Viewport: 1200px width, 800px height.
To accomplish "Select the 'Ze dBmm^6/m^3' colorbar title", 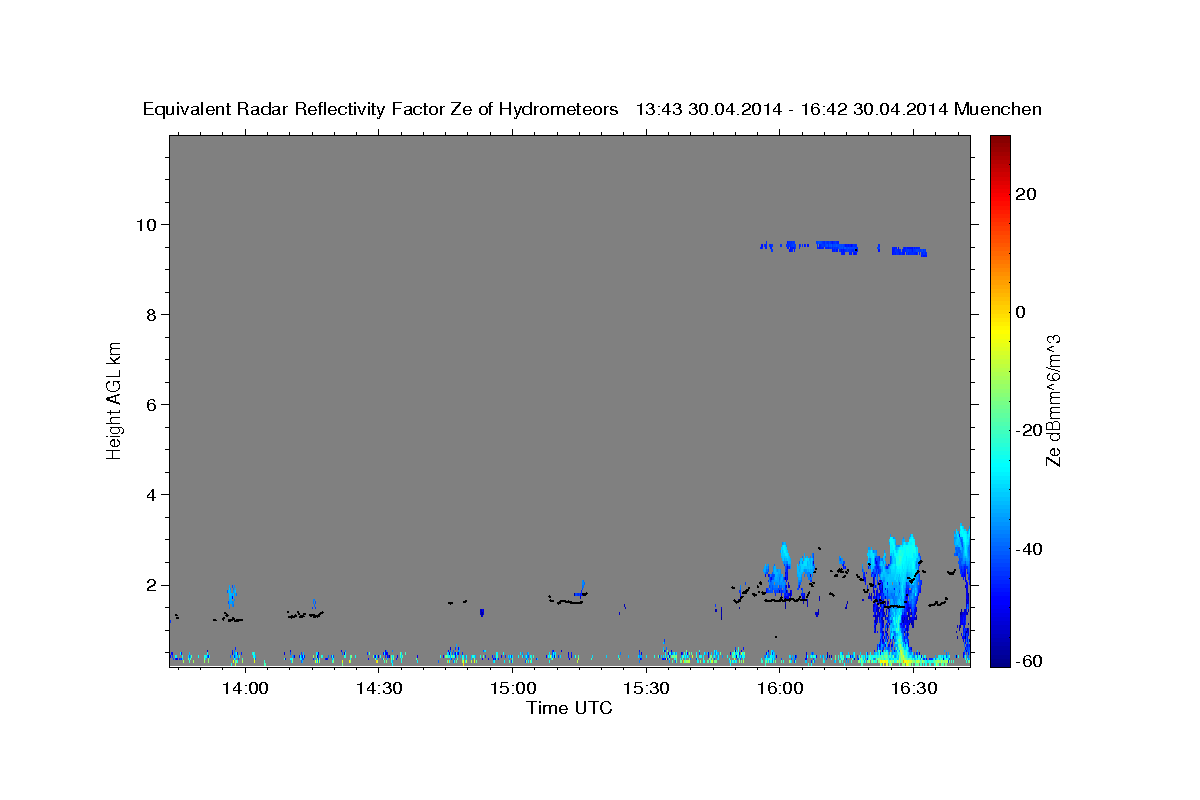I will coord(1054,399).
